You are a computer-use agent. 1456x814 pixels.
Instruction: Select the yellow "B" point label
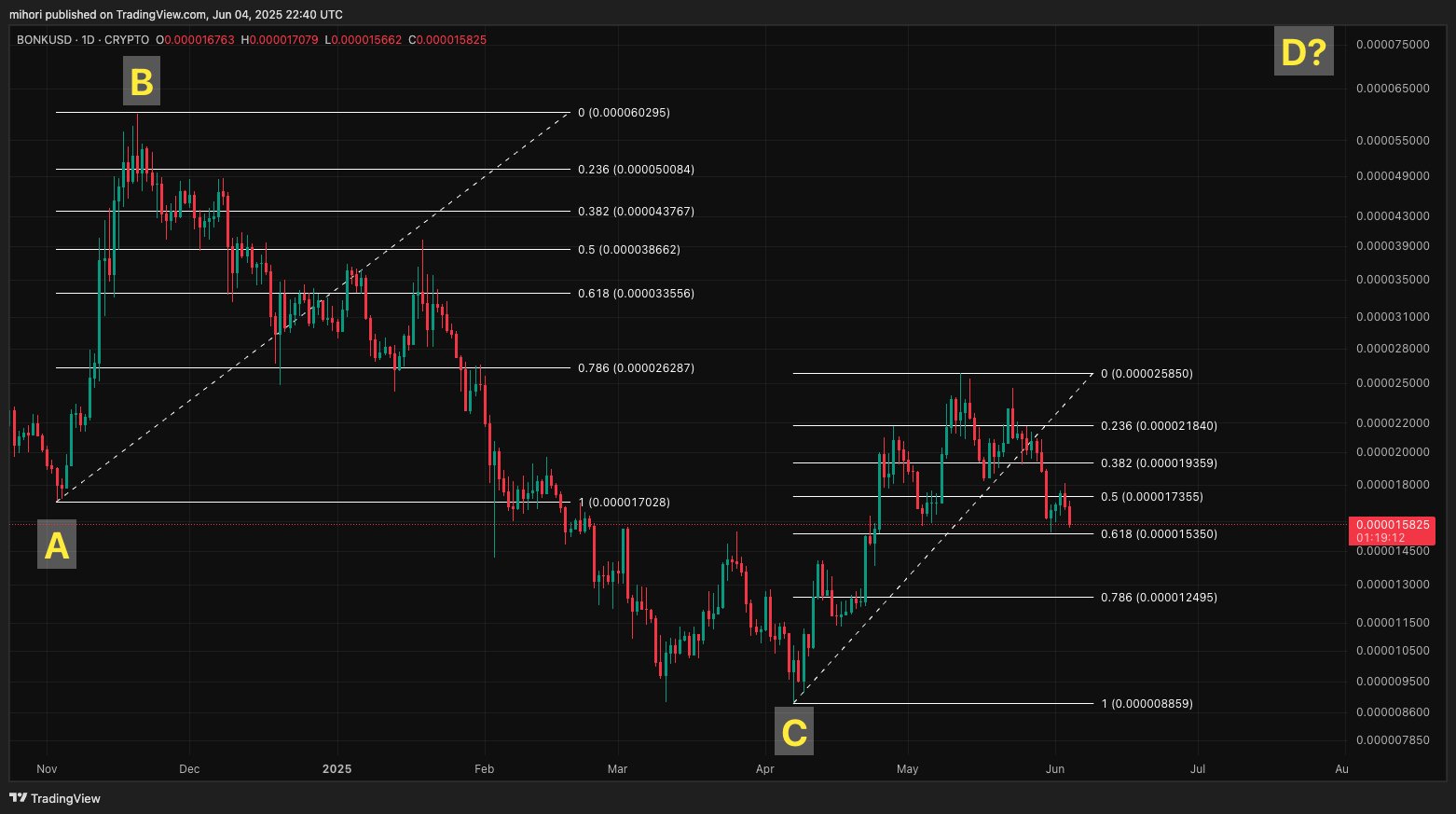point(141,81)
